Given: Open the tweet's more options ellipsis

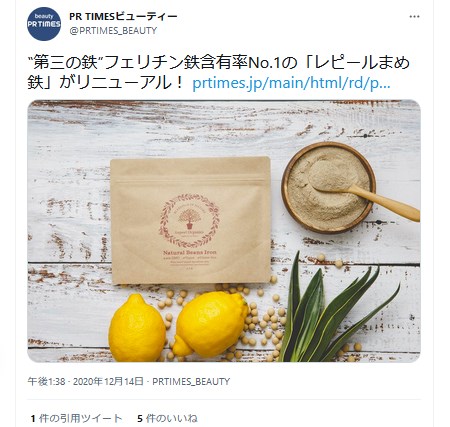Looking at the screenshot, I should pyautogui.click(x=414, y=17).
